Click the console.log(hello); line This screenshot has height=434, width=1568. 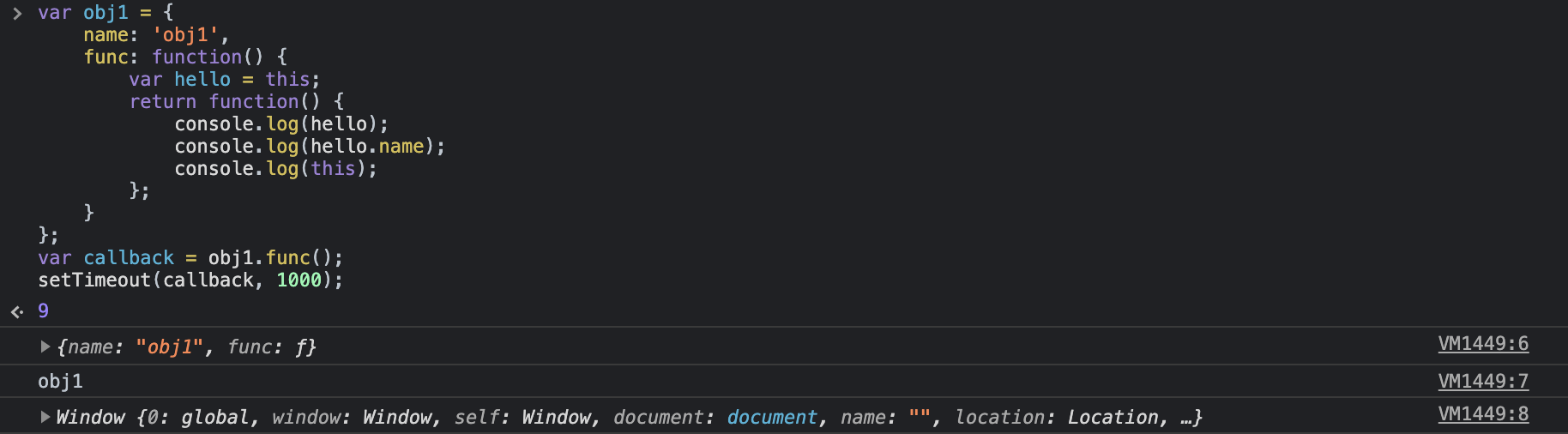point(281,124)
